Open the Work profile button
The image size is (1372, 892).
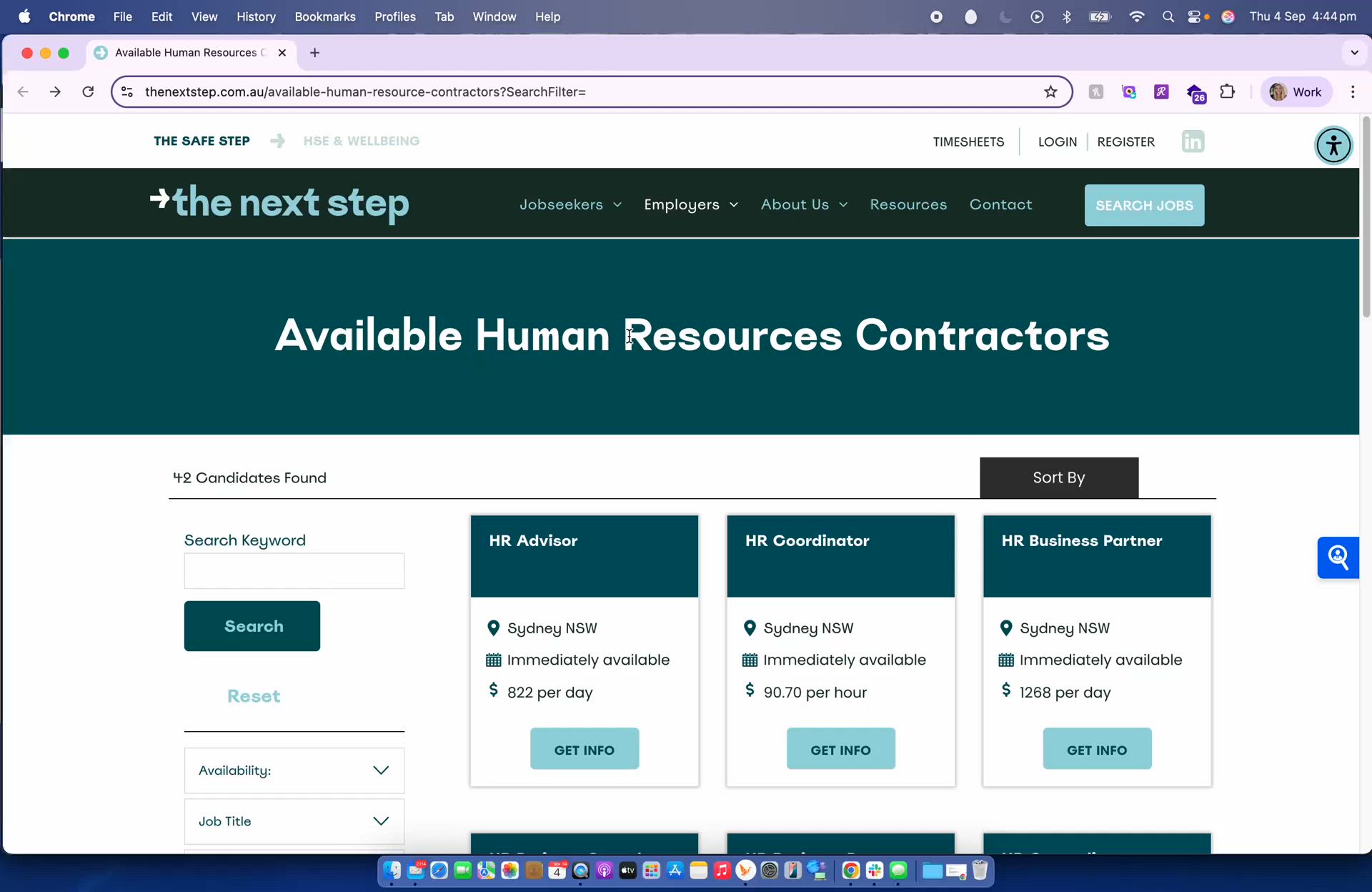pyautogui.click(x=1296, y=91)
